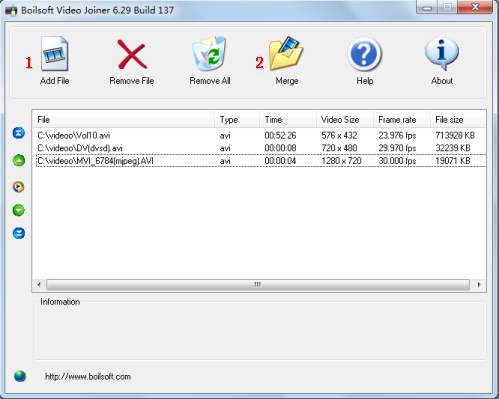Click the horizontal scrollbar thumb in file list
Image resolution: width=499 pixels, height=399 pixels.
tap(258, 285)
